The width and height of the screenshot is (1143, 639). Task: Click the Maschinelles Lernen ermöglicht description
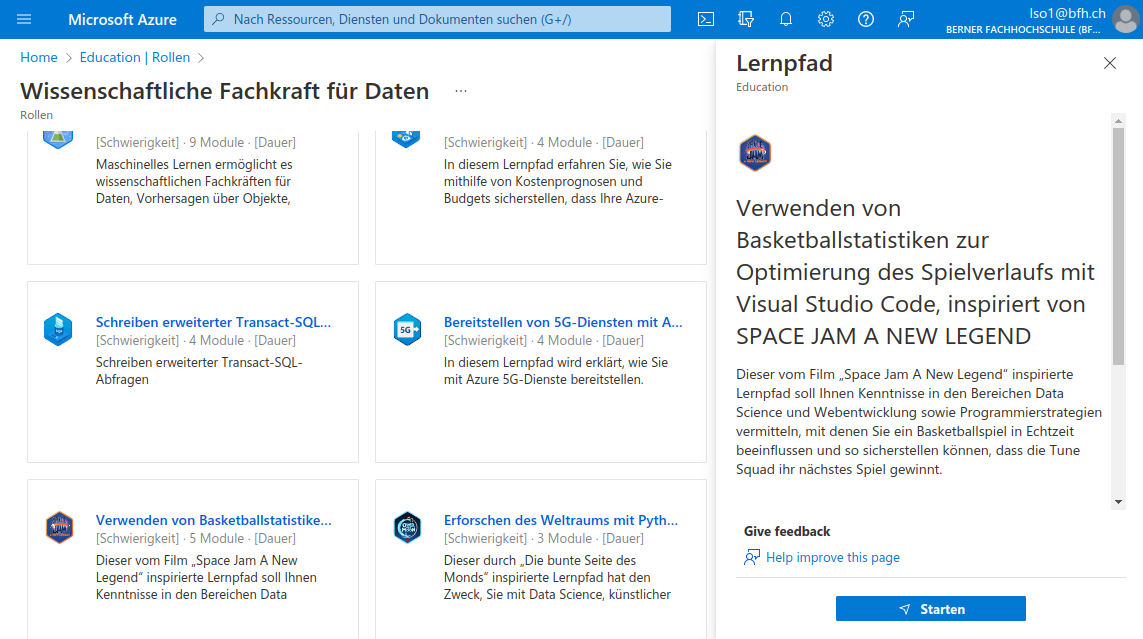193,181
